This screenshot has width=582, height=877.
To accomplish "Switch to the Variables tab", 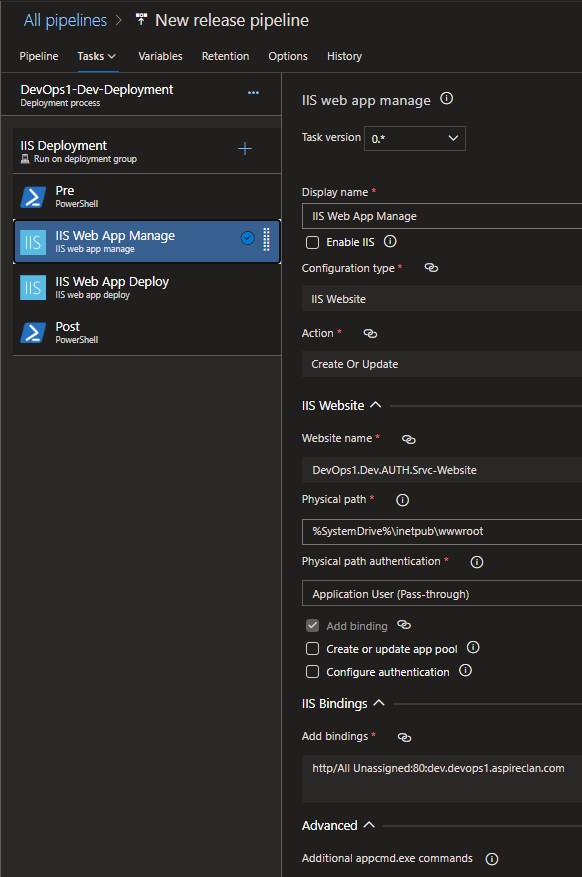I will [160, 56].
